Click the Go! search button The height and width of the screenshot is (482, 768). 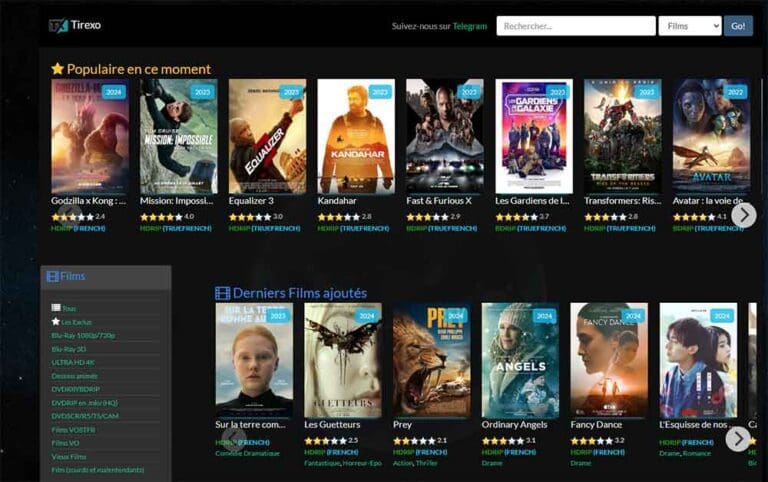coord(738,26)
